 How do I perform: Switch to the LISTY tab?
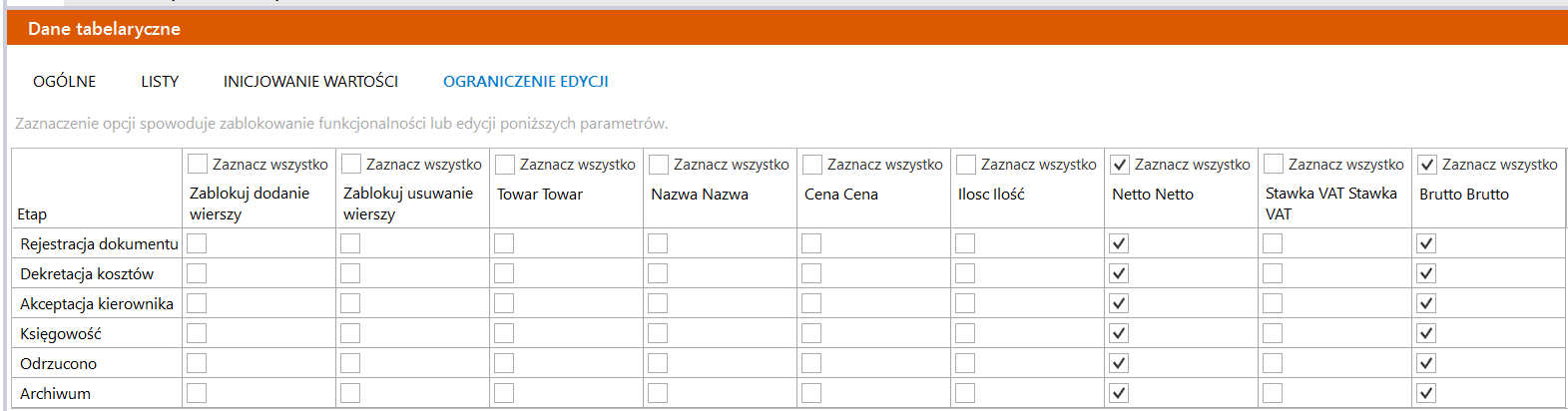tap(160, 82)
